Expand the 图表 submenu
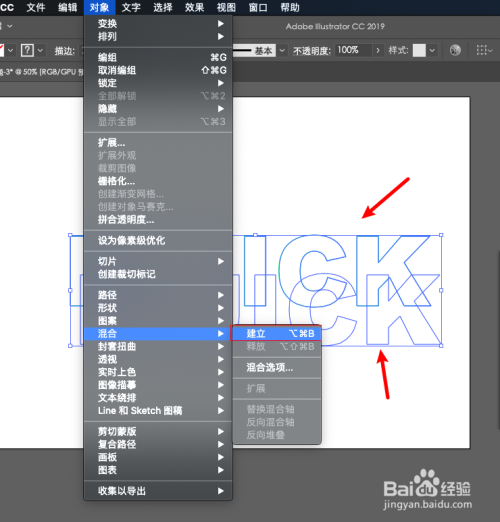This screenshot has height=522, width=500. (158, 470)
